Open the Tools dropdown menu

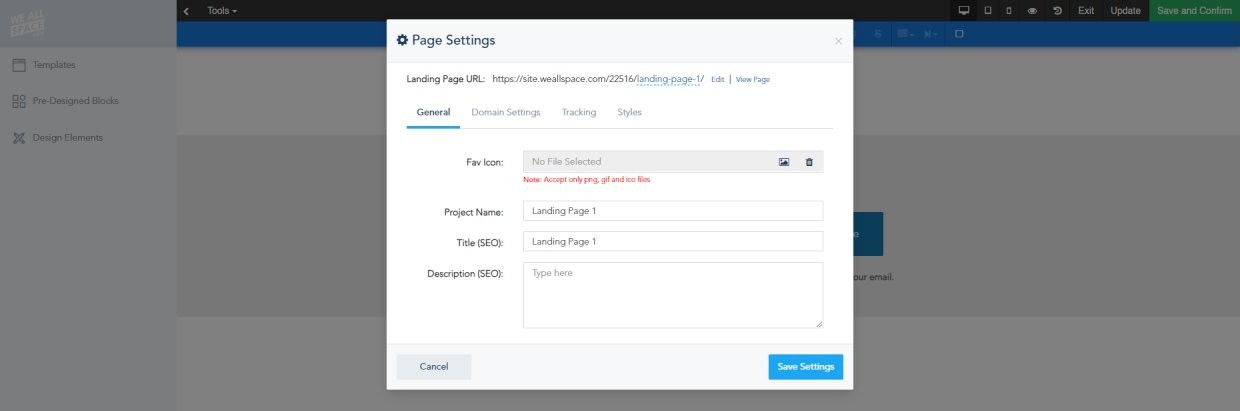222,10
